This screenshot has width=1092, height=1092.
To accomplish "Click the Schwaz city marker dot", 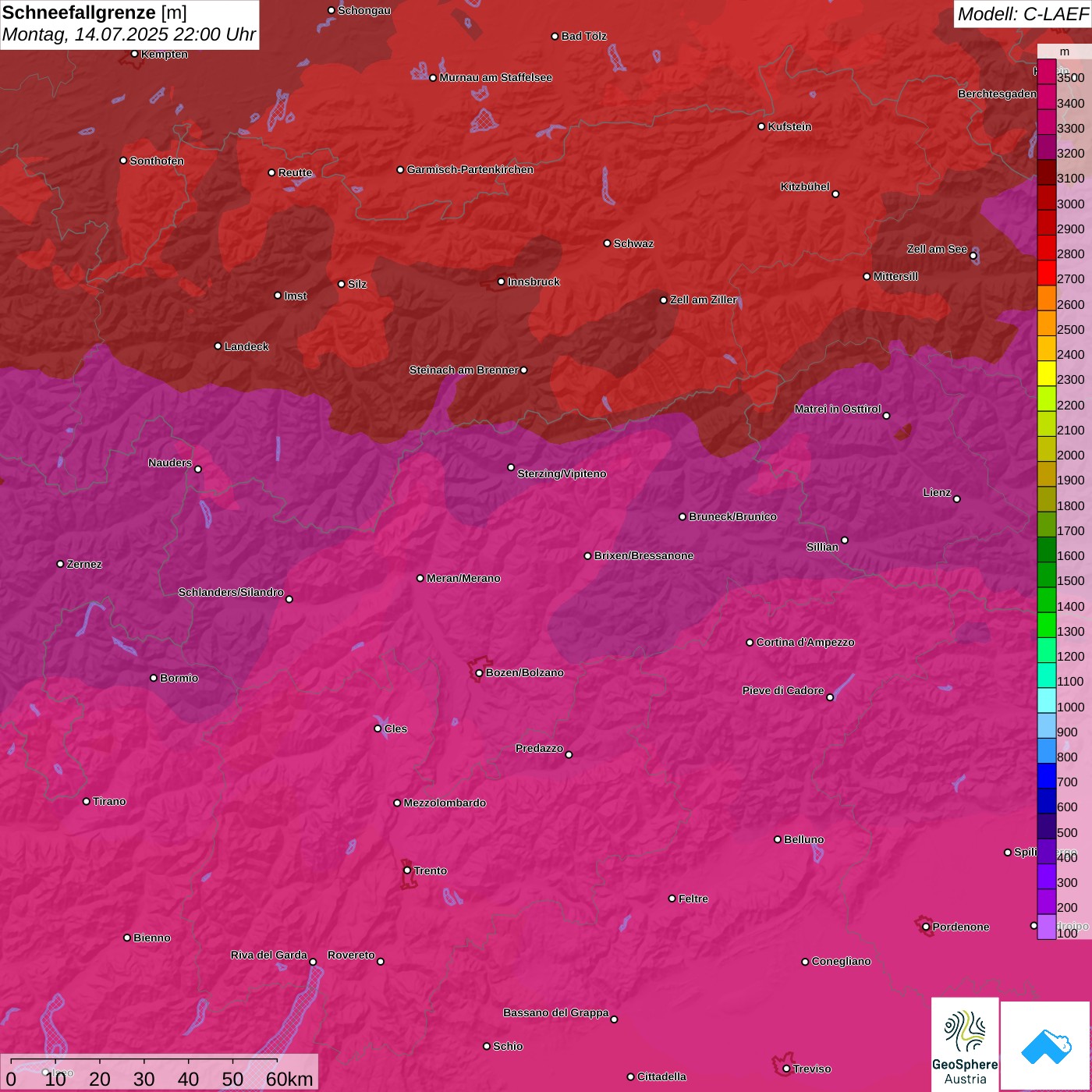I will click(607, 243).
